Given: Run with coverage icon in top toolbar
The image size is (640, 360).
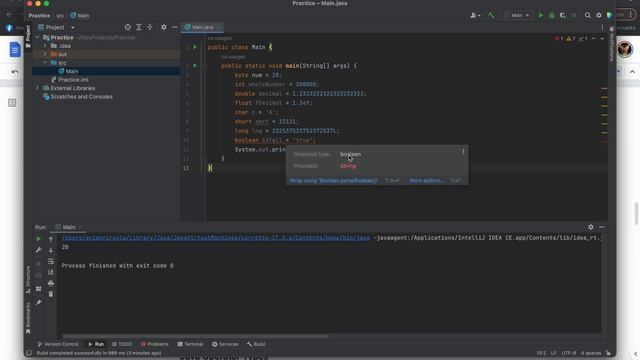Looking at the screenshot, I should click(563, 15).
